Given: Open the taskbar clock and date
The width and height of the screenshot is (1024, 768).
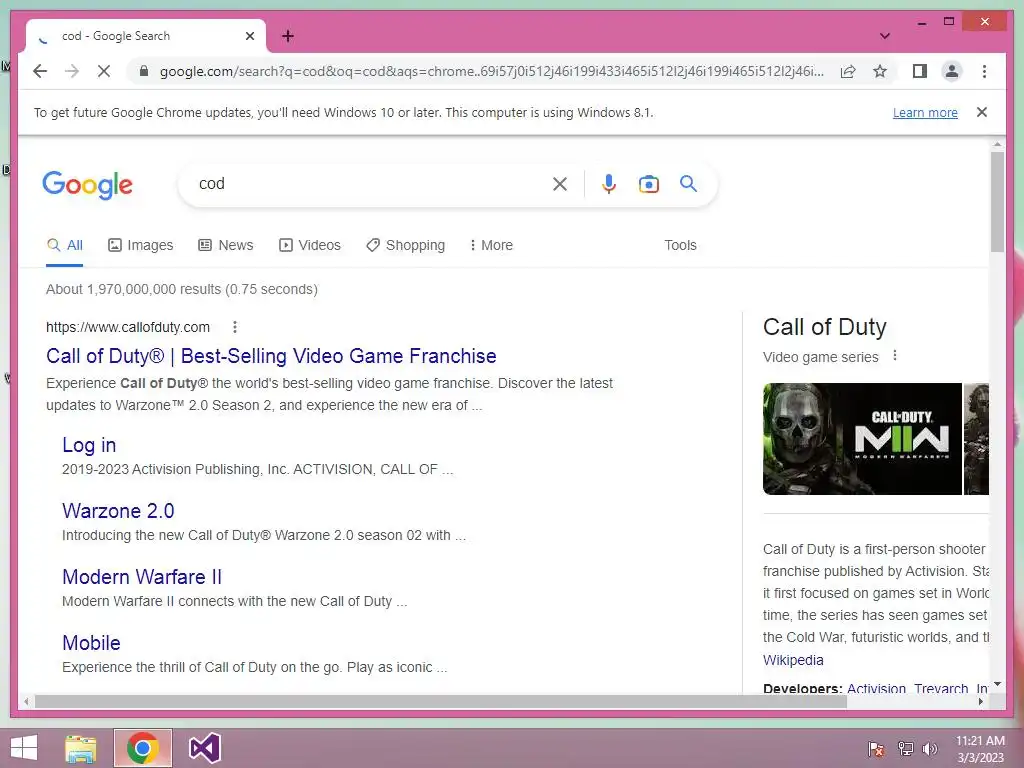Looking at the screenshot, I should point(980,749).
